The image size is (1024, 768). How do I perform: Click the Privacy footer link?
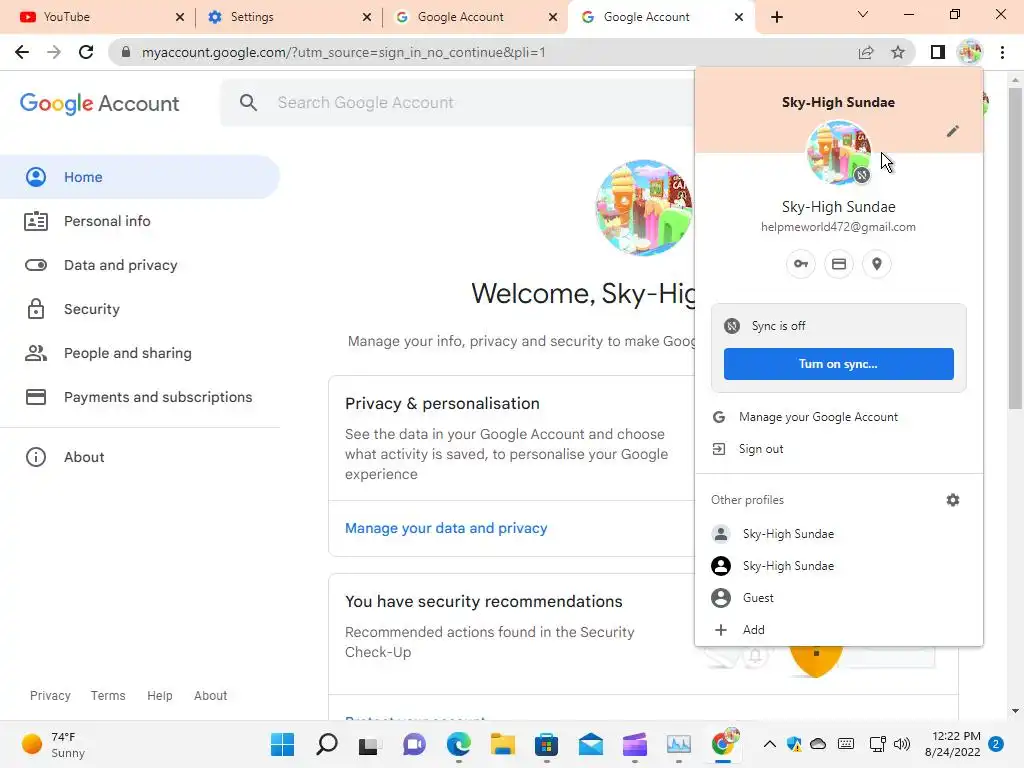coord(50,696)
